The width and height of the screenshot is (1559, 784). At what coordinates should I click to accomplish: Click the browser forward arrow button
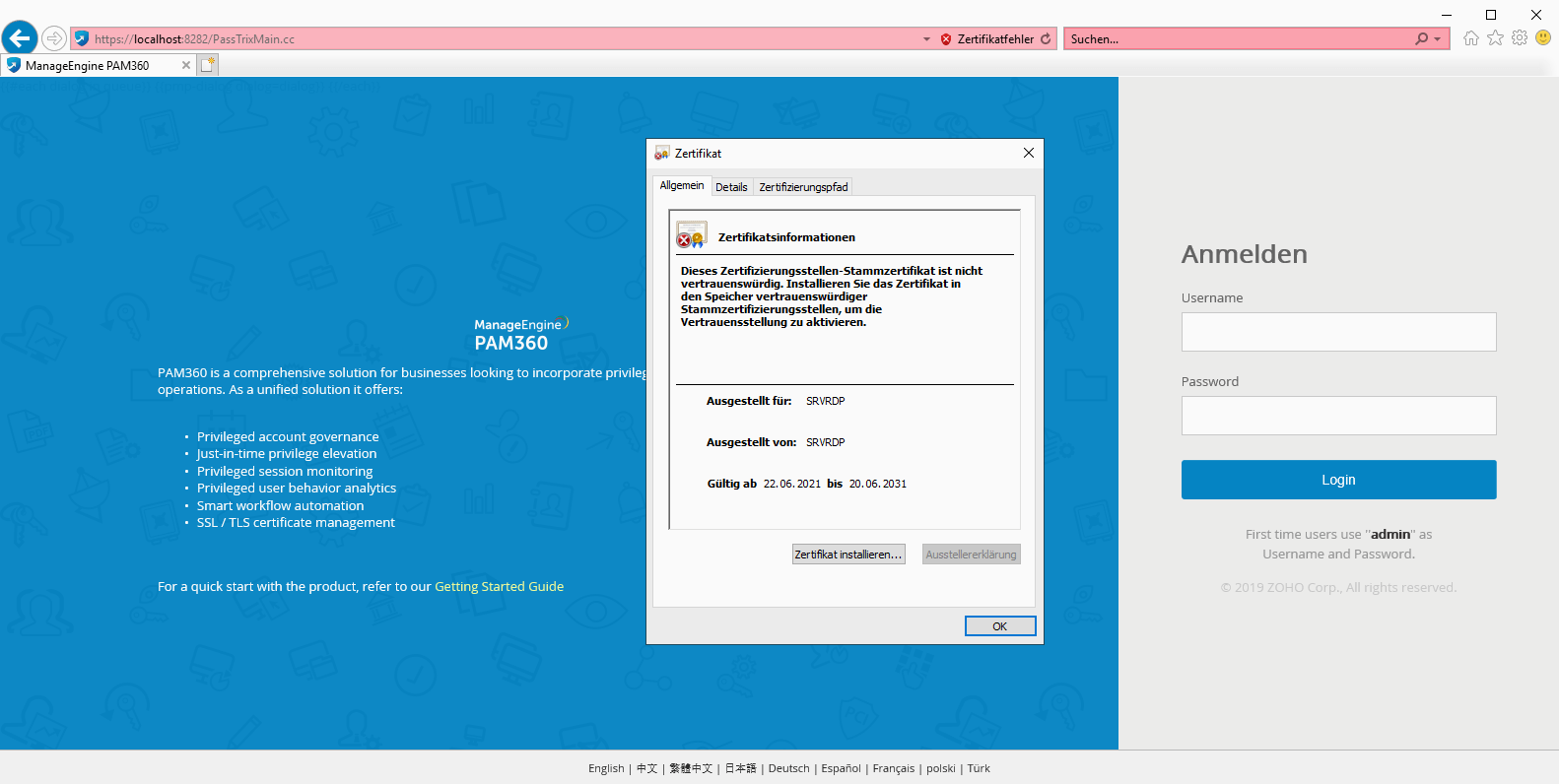(x=54, y=38)
